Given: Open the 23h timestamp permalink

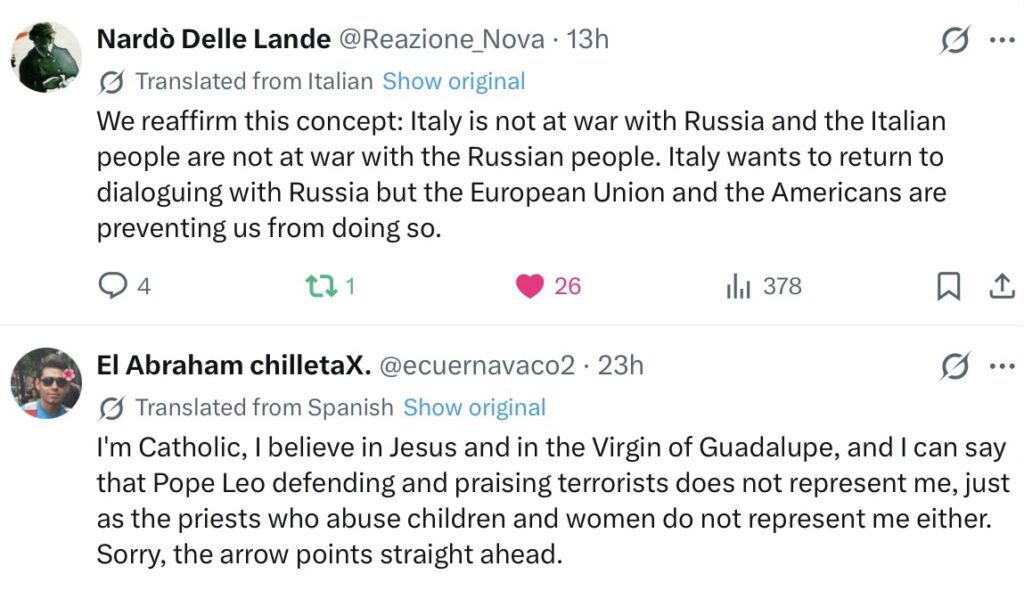Looking at the screenshot, I should [621, 366].
